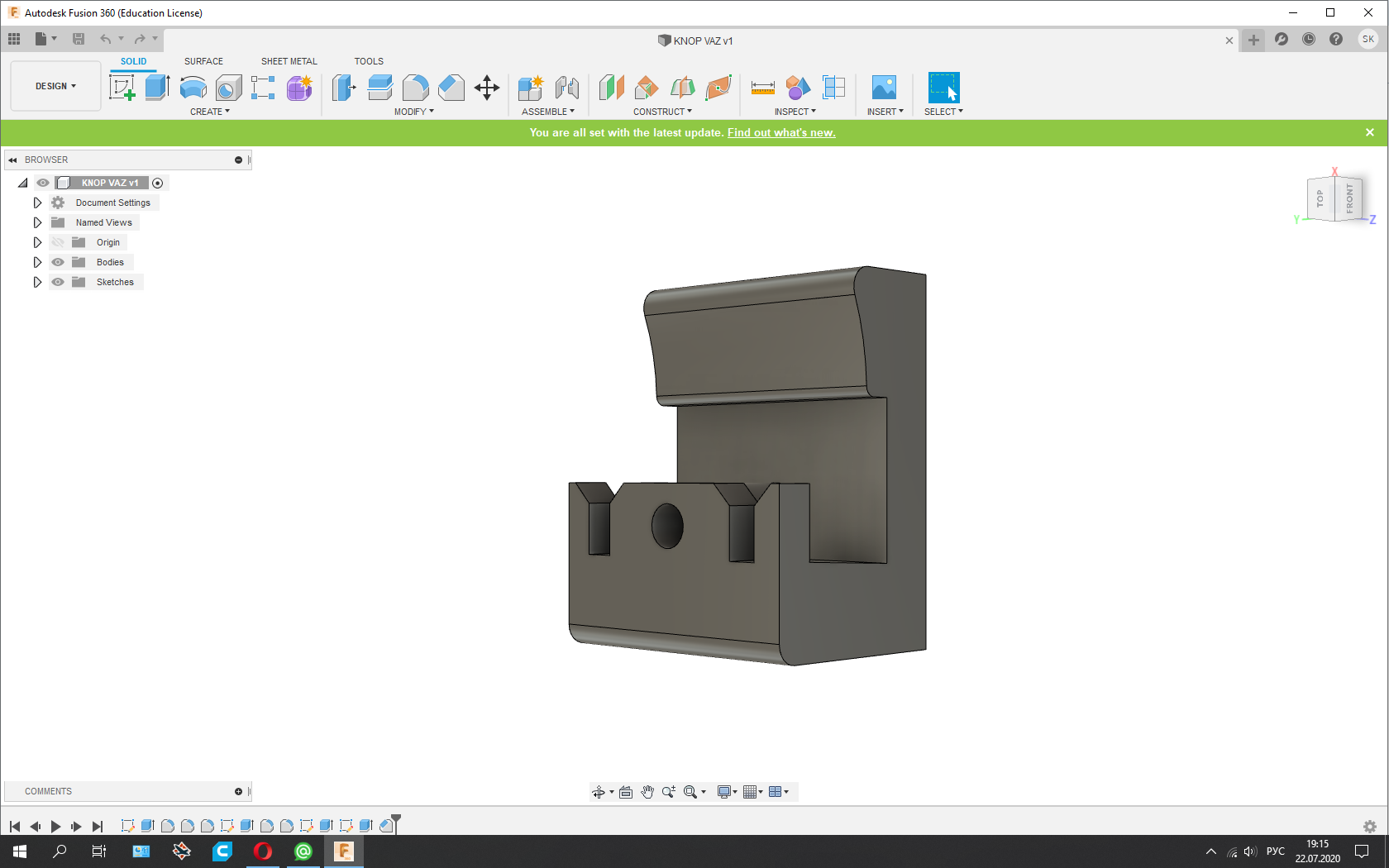Open the MODIFY dropdown menu

[x=413, y=112]
